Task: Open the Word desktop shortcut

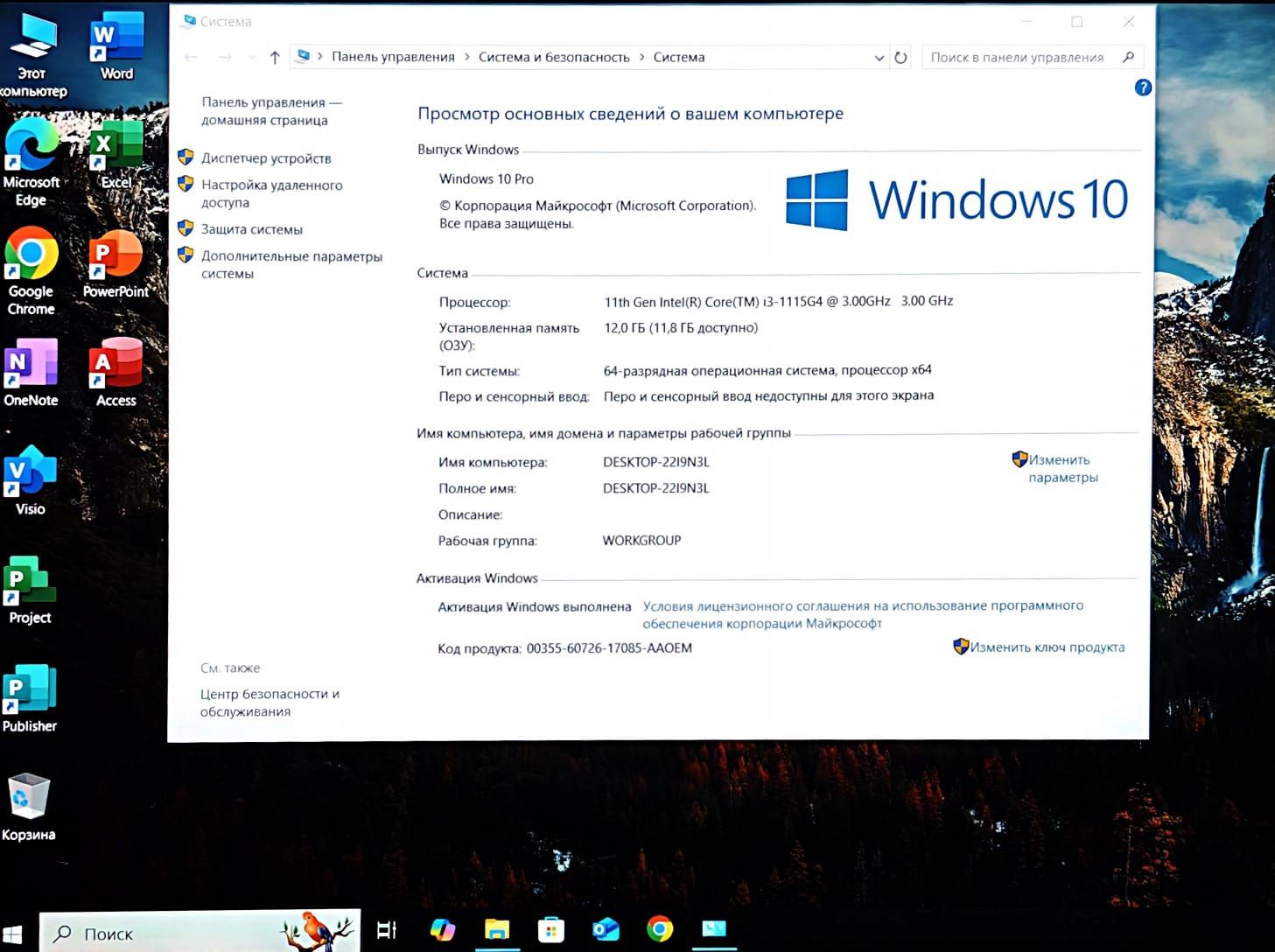Action: [x=116, y=46]
